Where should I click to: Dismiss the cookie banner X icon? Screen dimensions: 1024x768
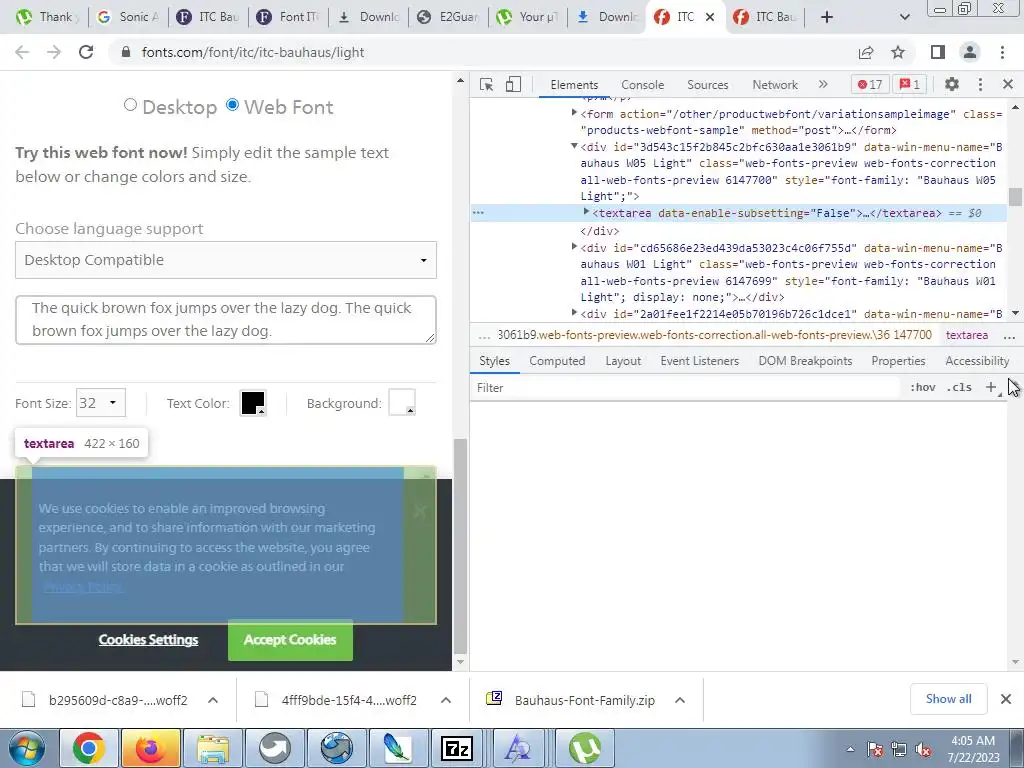(421, 511)
